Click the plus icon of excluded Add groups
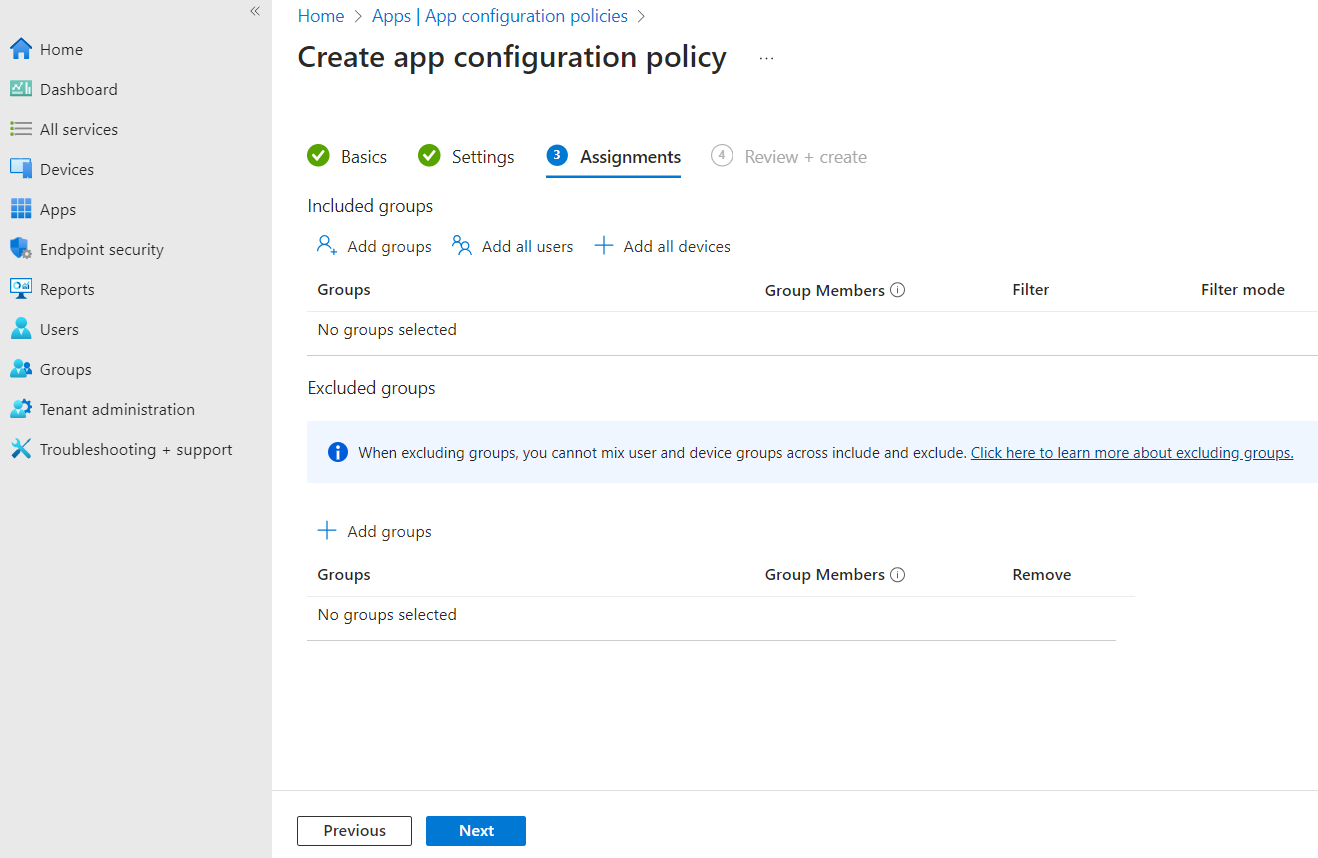Image resolution: width=1318 pixels, height=858 pixels. pyautogui.click(x=327, y=531)
